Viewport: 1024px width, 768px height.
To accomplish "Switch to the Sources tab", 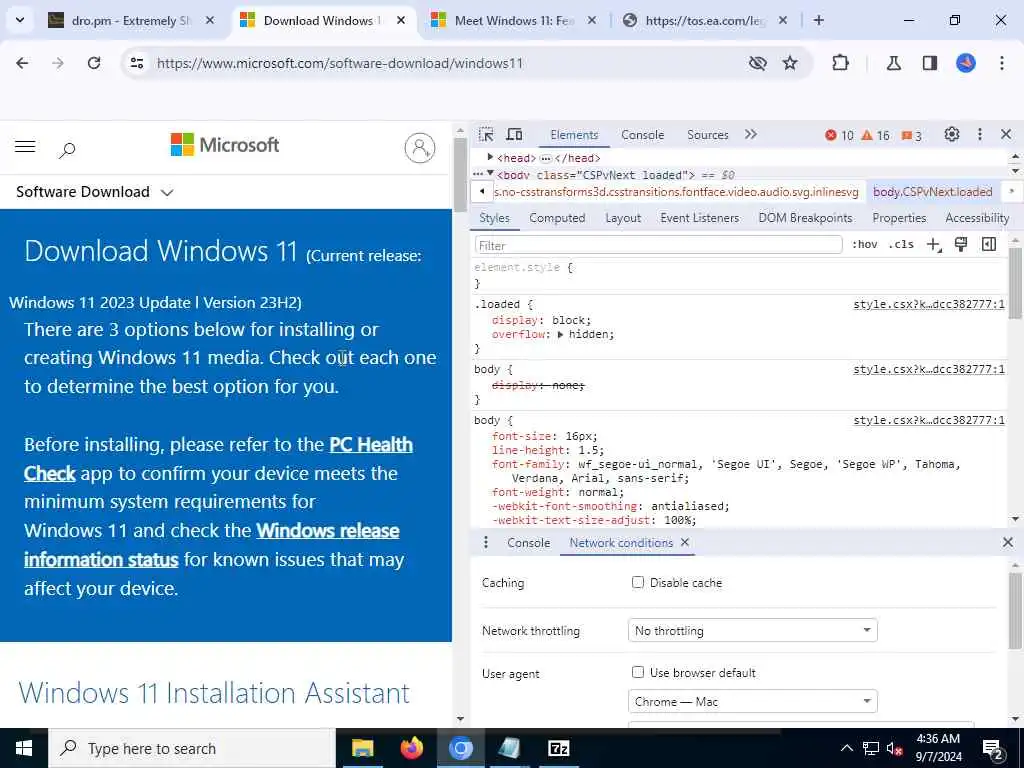I will (x=707, y=135).
